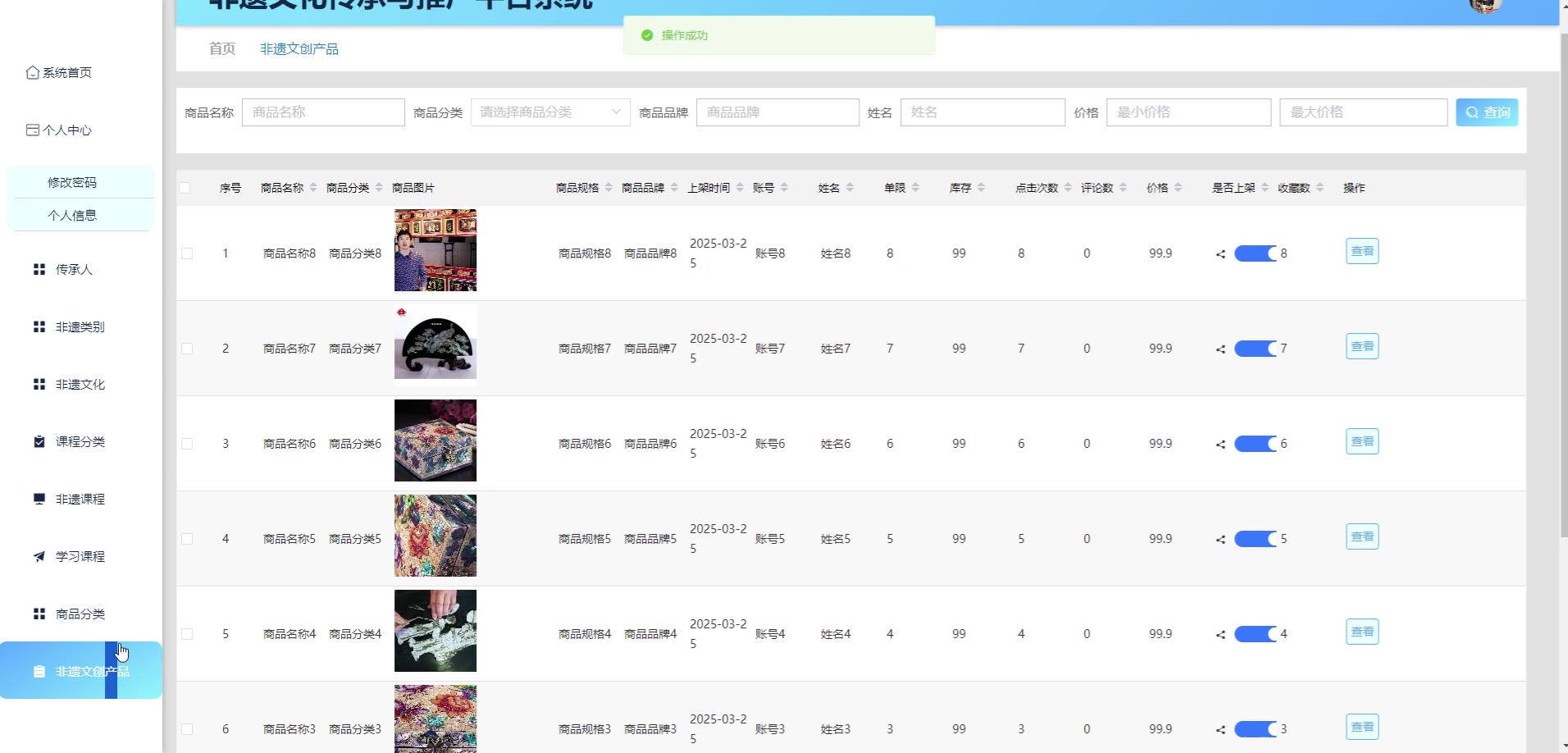The height and width of the screenshot is (753, 1568).
Task: Check the row checkbox for 商品名称8
Action: click(187, 253)
